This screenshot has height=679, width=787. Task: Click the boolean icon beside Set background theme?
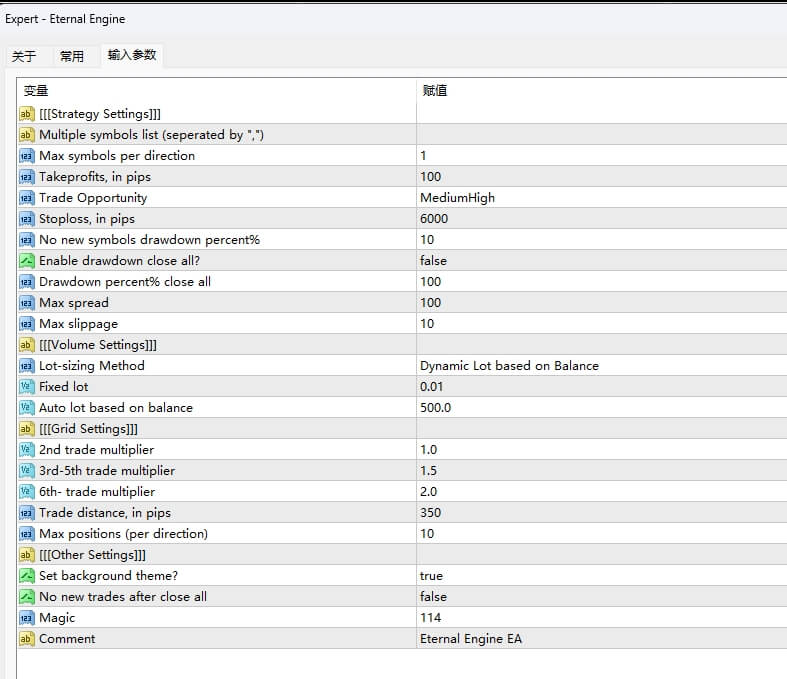click(x=27, y=576)
